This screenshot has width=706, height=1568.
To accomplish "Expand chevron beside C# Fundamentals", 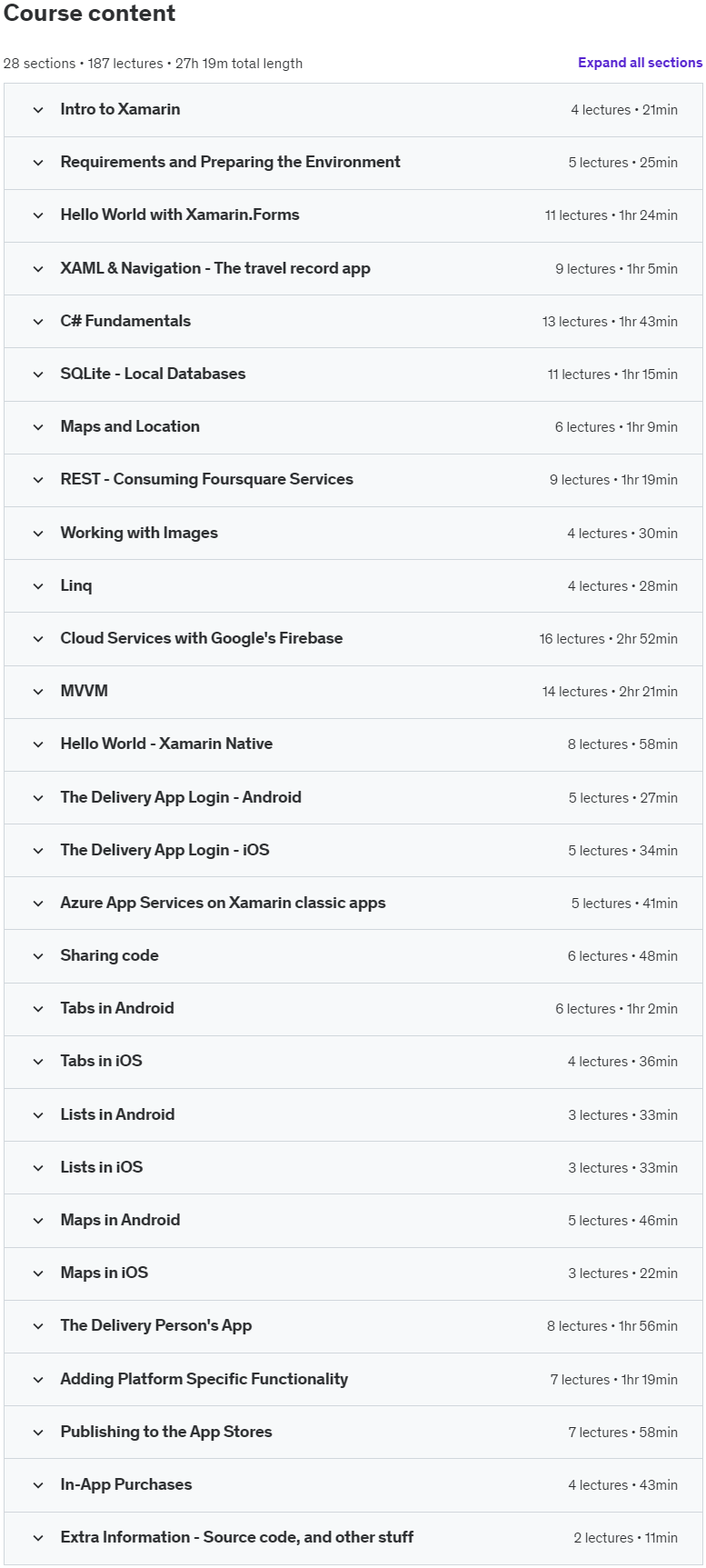I will 38,322.
